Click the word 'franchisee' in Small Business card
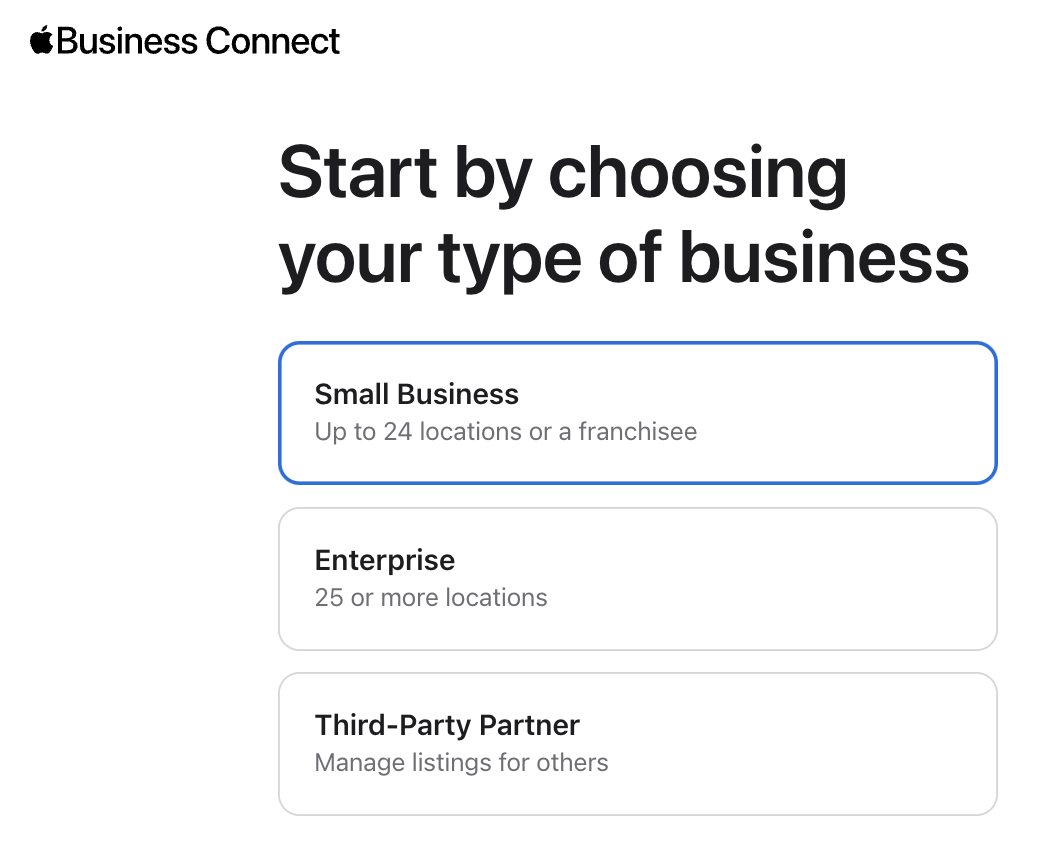1058x864 pixels. click(x=638, y=432)
